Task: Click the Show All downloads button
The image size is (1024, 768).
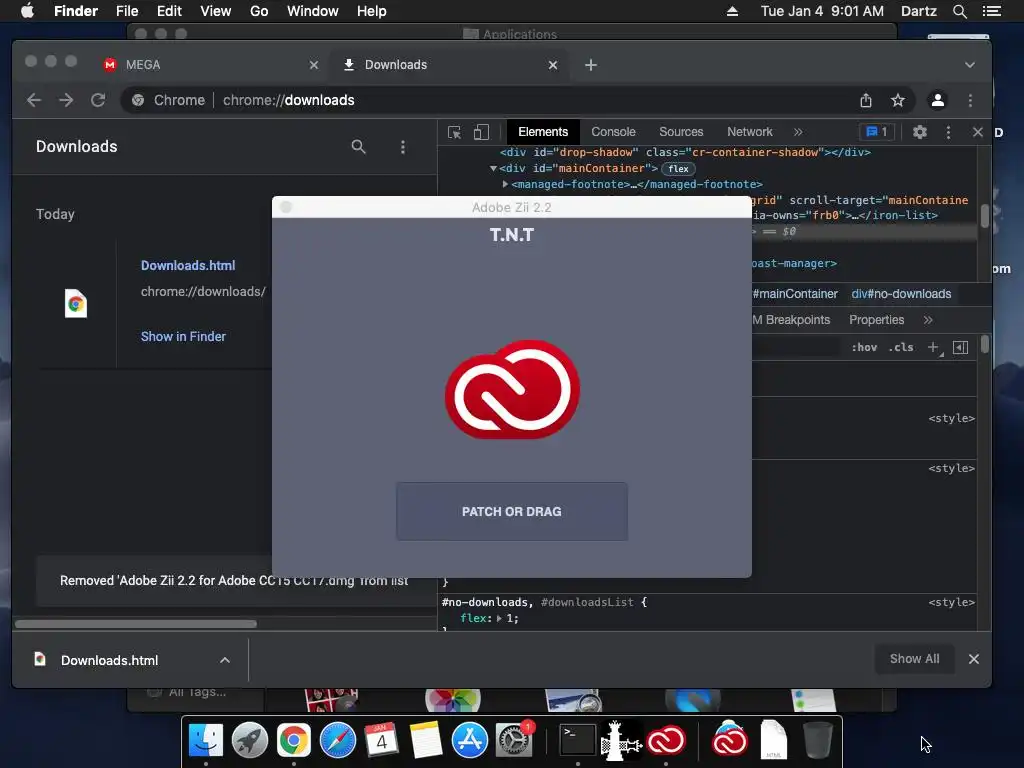Action: (x=914, y=659)
